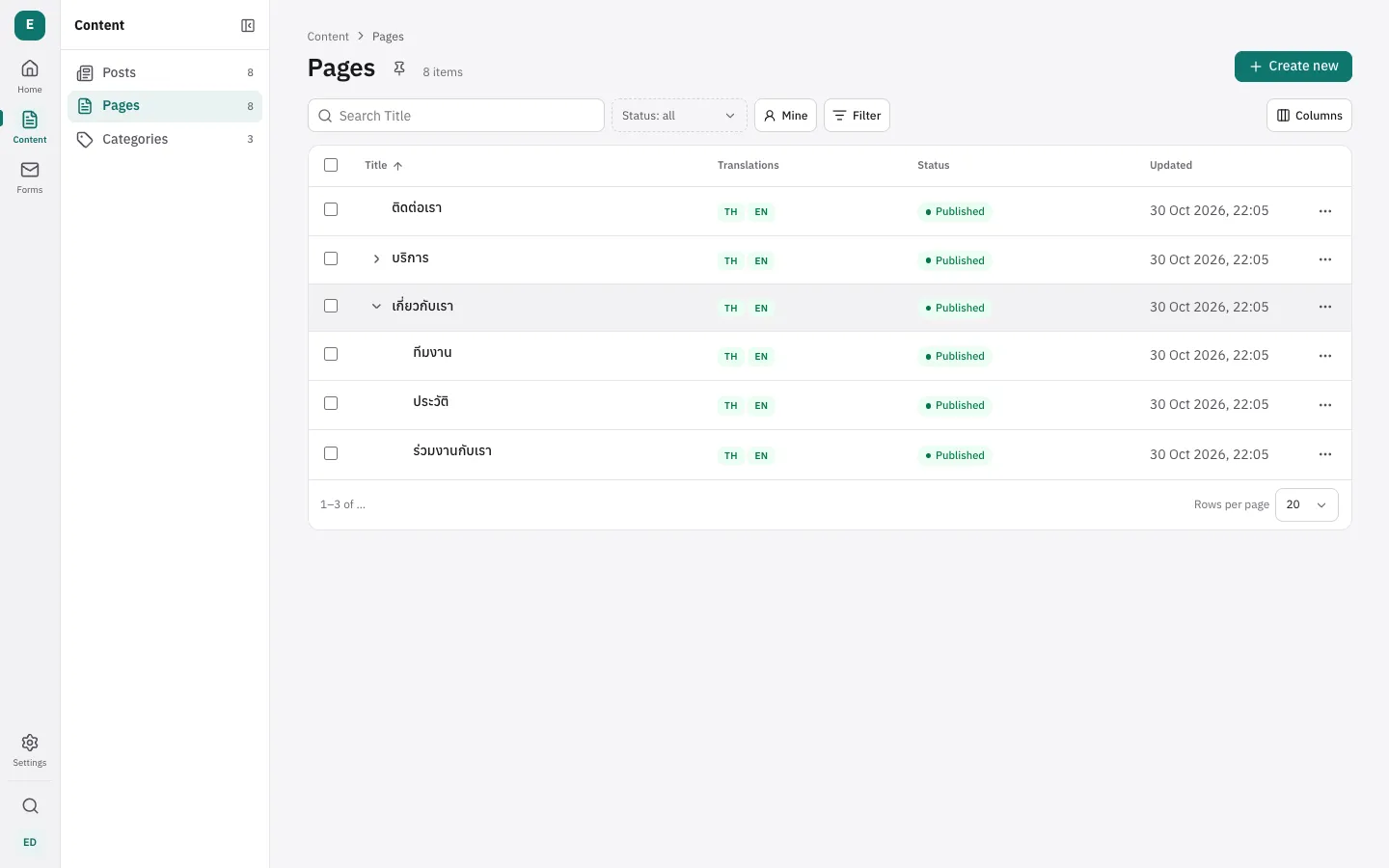Screen dimensions: 1389x868
Task: Select Pages in the Content sidebar
Action: pyautogui.click(x=165, y=106)
